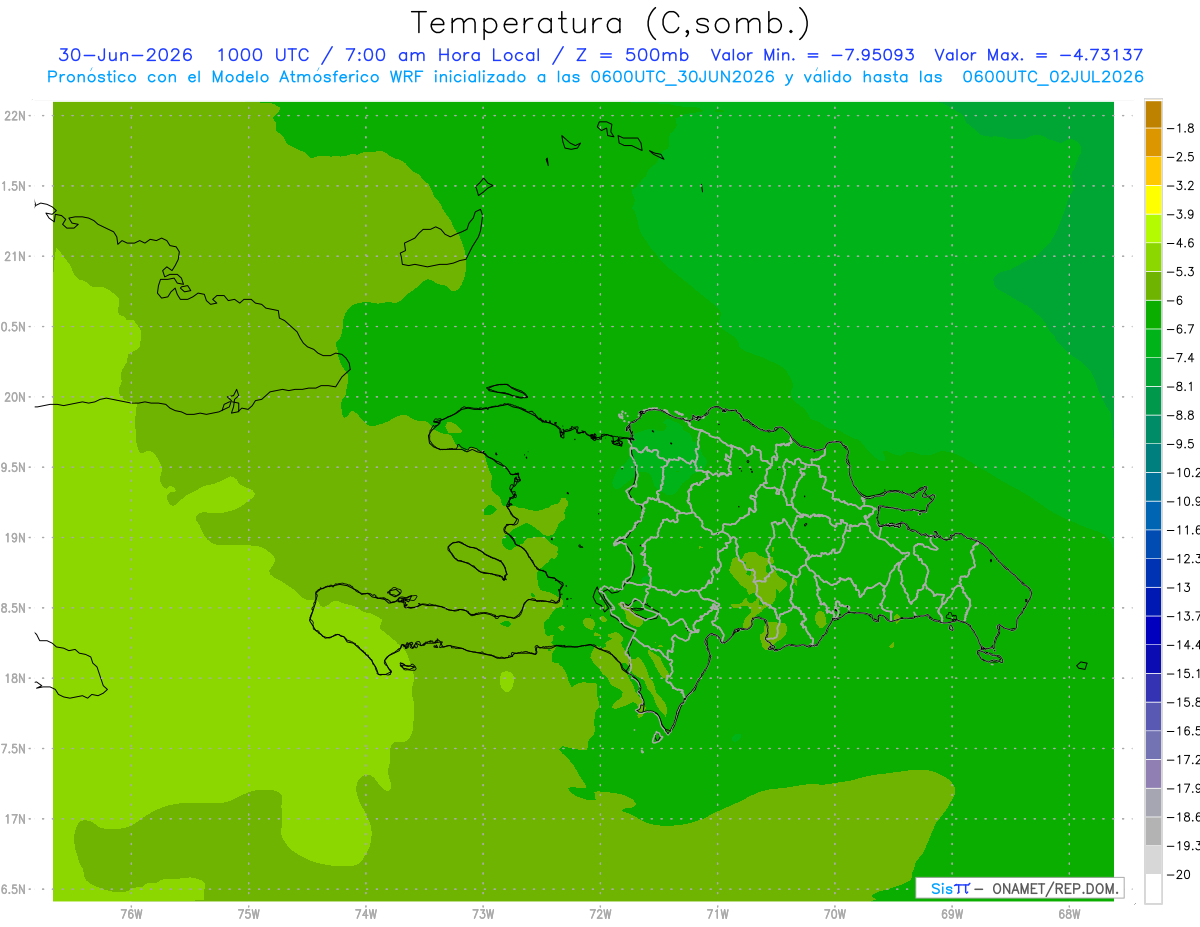Viewport: 1200px width, 927px height.
Task: Click the "-13" colorbar label
Action: [x=1179, y=586]
